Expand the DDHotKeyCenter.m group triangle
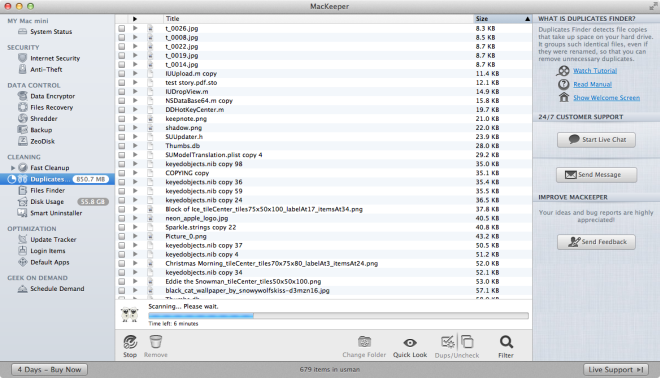 pos(135,109)
